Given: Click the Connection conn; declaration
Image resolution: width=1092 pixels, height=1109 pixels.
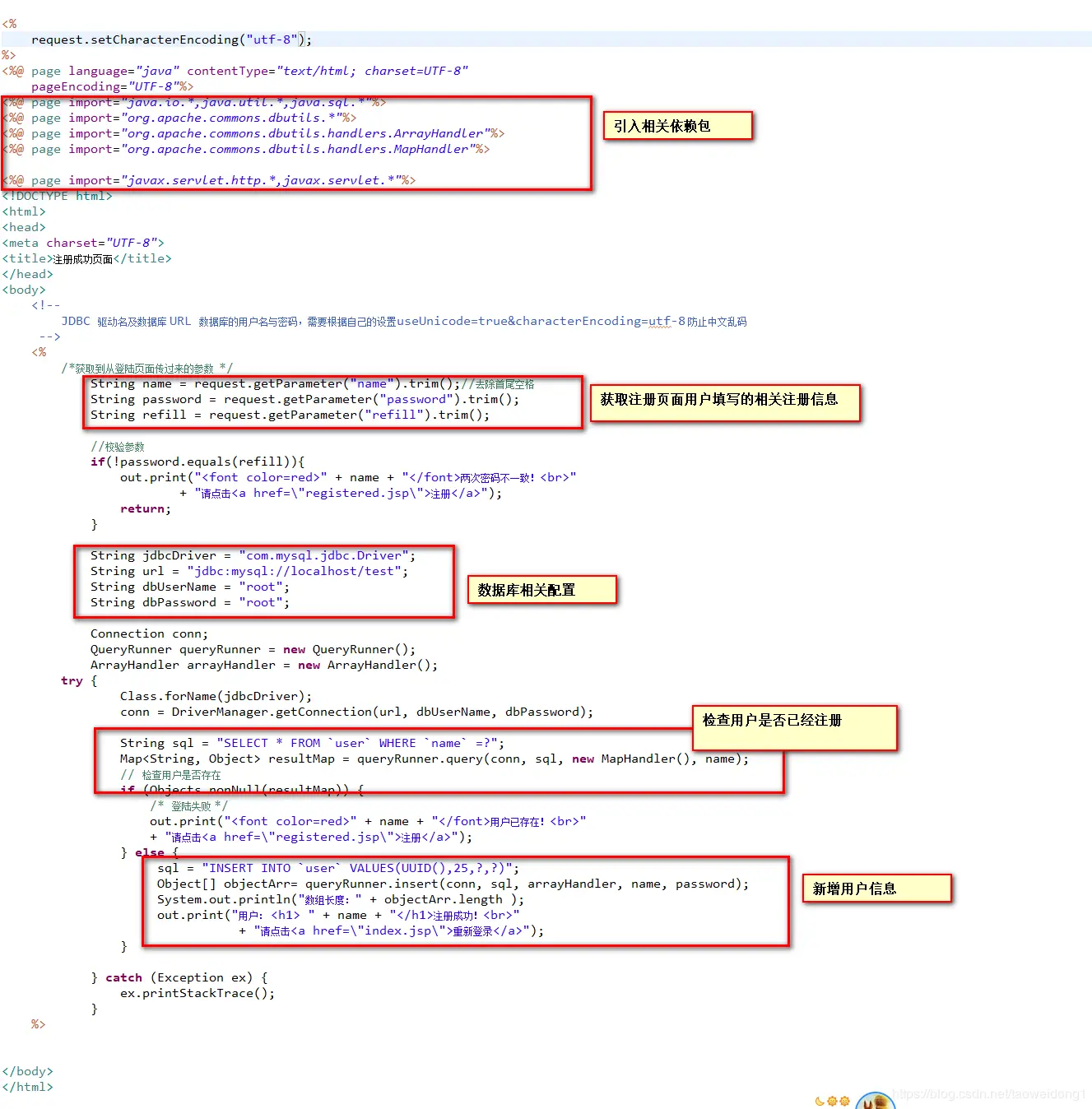Looking at the screenshot, I should [150, 633].
